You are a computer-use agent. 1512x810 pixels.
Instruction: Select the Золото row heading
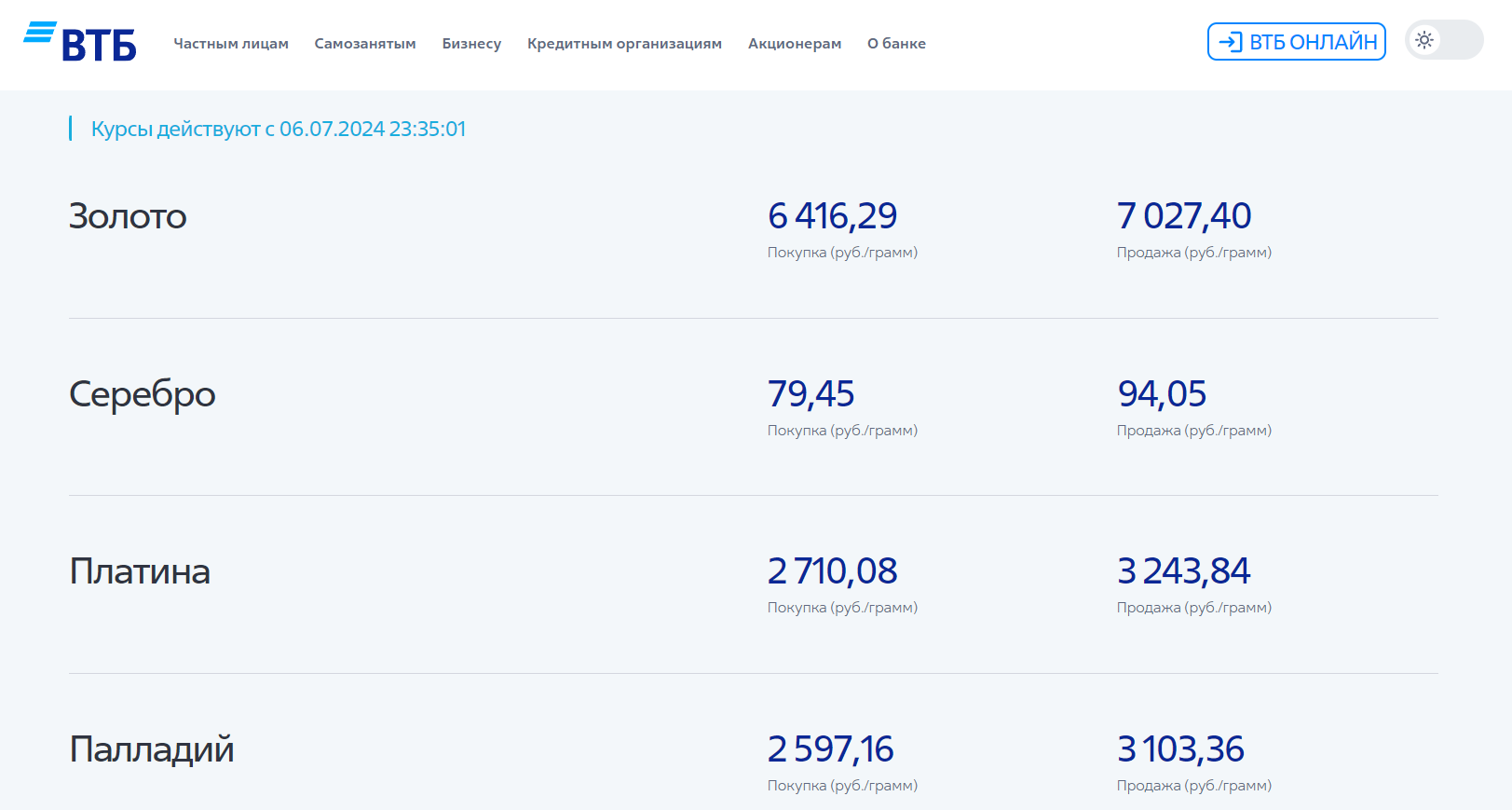click(x=128, y=216)
